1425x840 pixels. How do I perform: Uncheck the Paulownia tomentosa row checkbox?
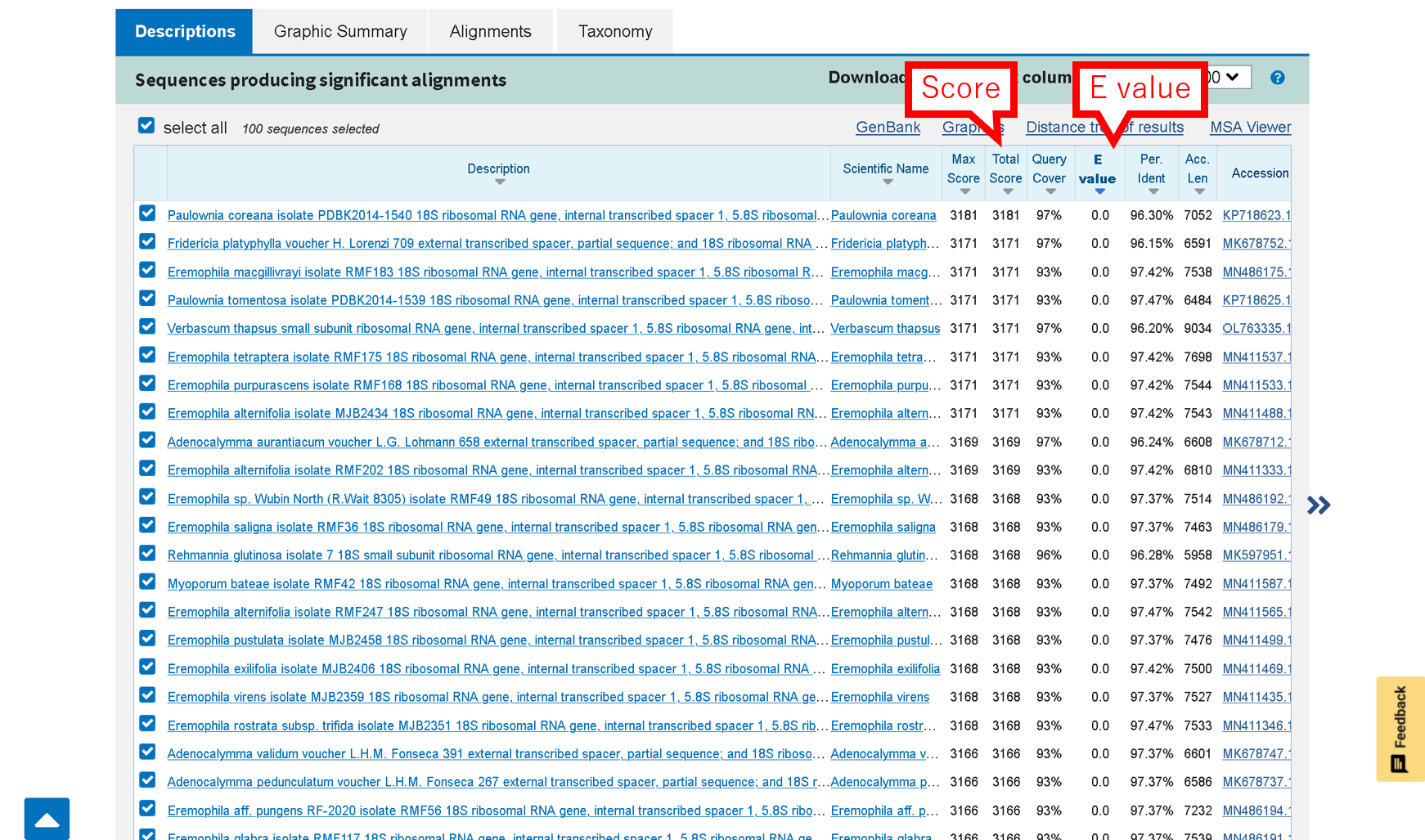pyautogui.click(x=147, y=299)
